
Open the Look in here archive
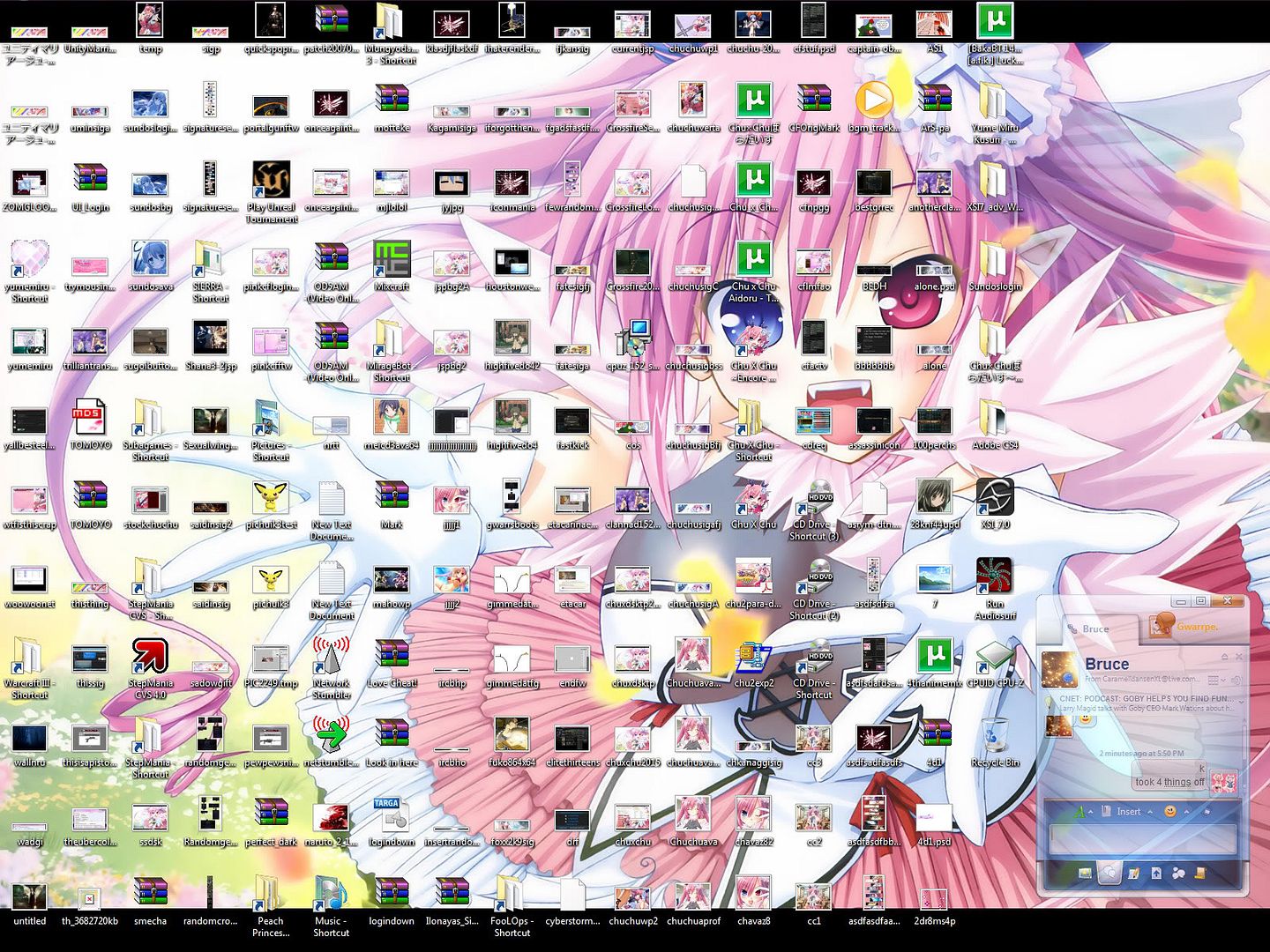[392, 735]
